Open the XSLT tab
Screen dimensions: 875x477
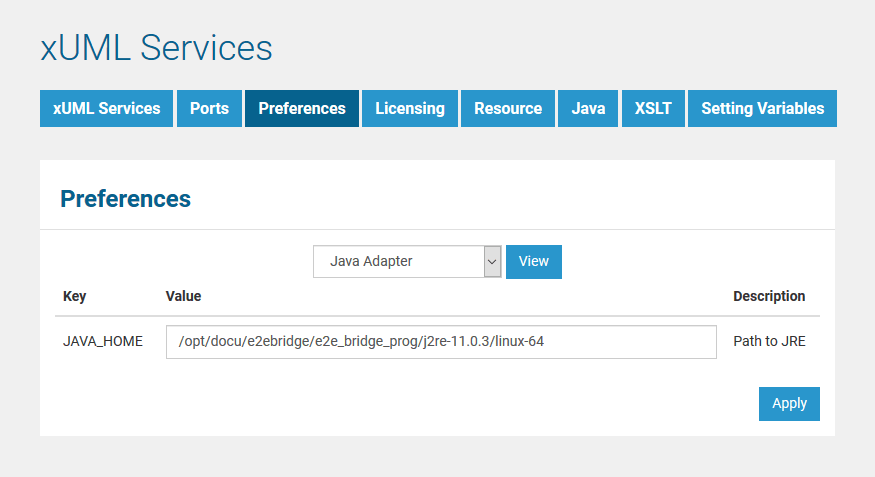point(653,109)
